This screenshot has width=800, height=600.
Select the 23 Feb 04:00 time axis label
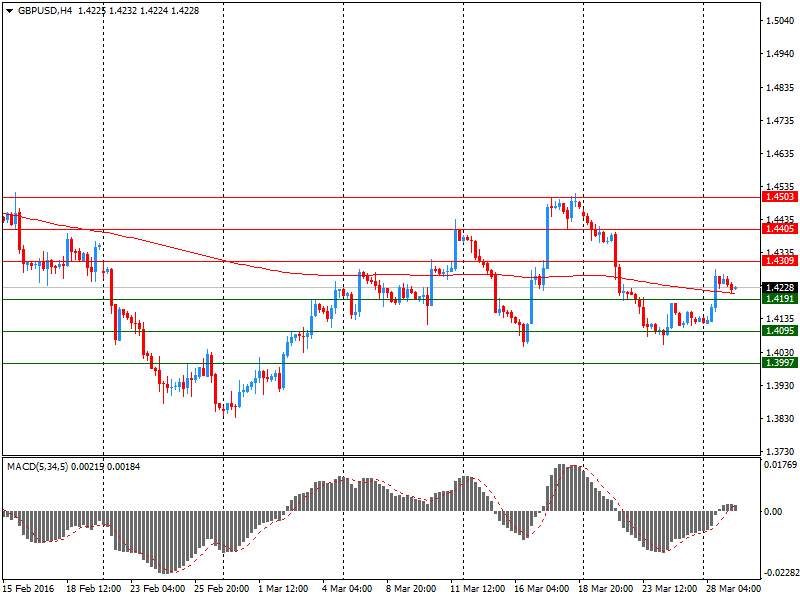click(x=158, y=589)
